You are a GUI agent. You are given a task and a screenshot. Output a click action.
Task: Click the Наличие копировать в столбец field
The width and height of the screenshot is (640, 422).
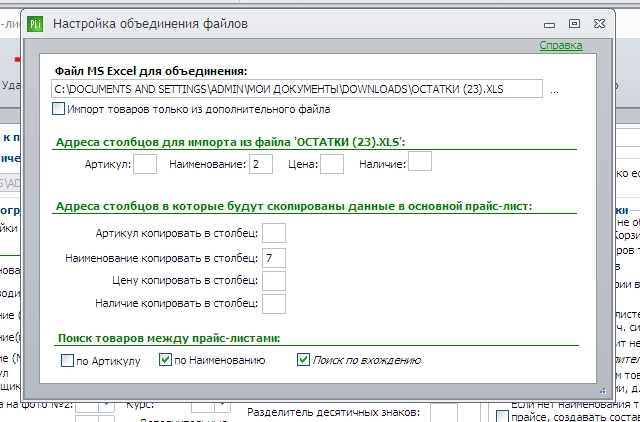273,304
